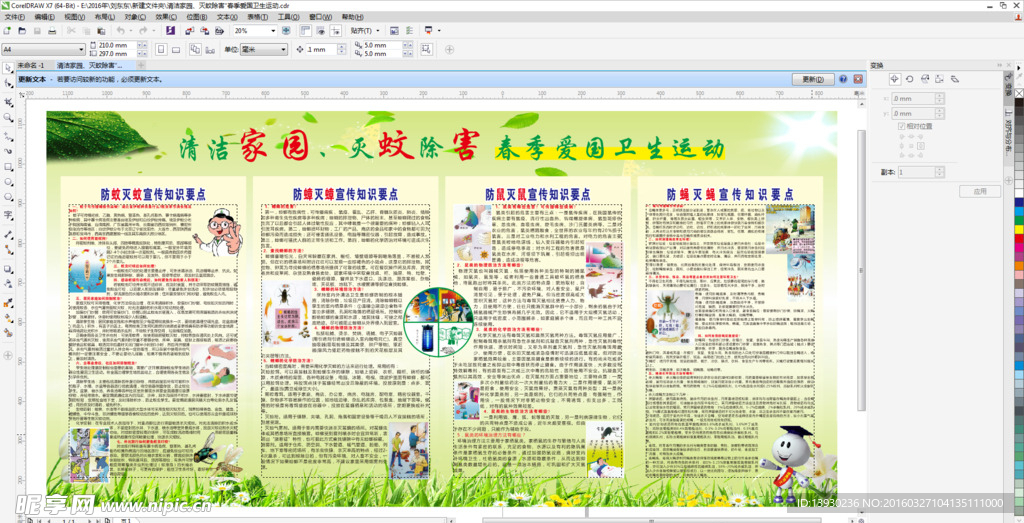Expand the A4 page size dropdown
Screen dimensions: 1024x523
pyautogui.click(x=79, y=49)
